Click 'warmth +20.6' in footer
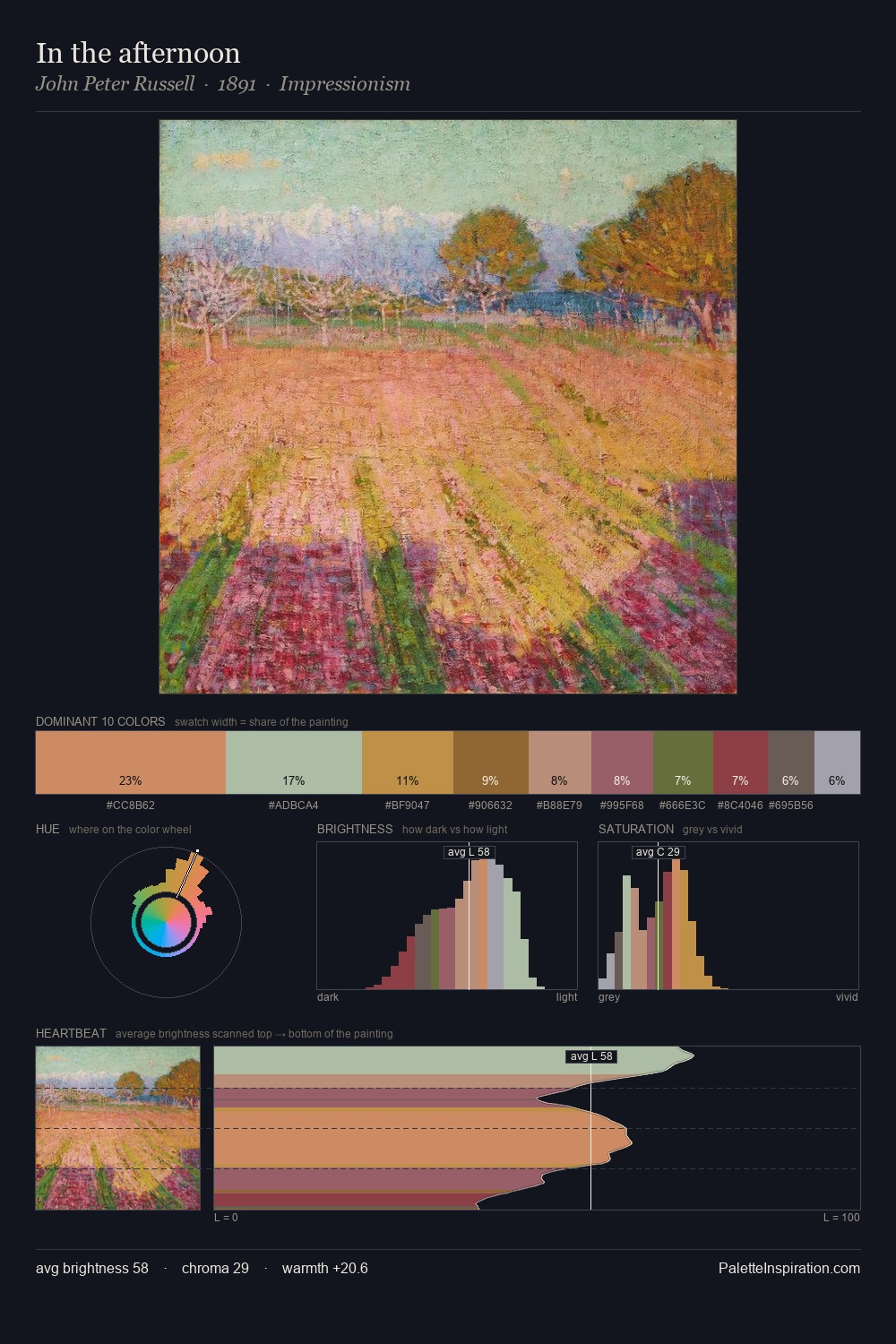896x1344 pixels. tap(325, 1268)
